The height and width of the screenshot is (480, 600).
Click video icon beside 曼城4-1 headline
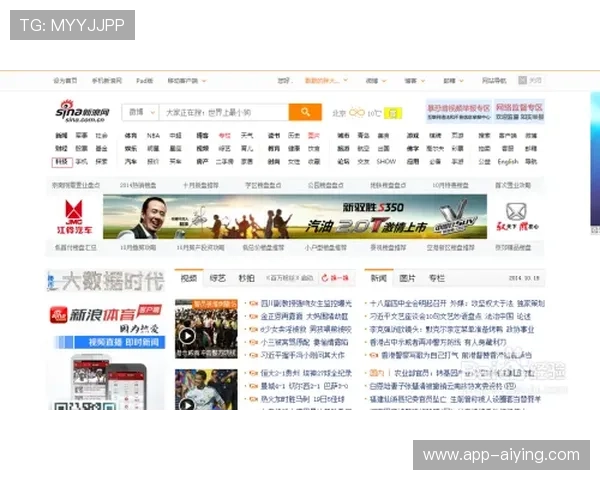pos(253,386)
